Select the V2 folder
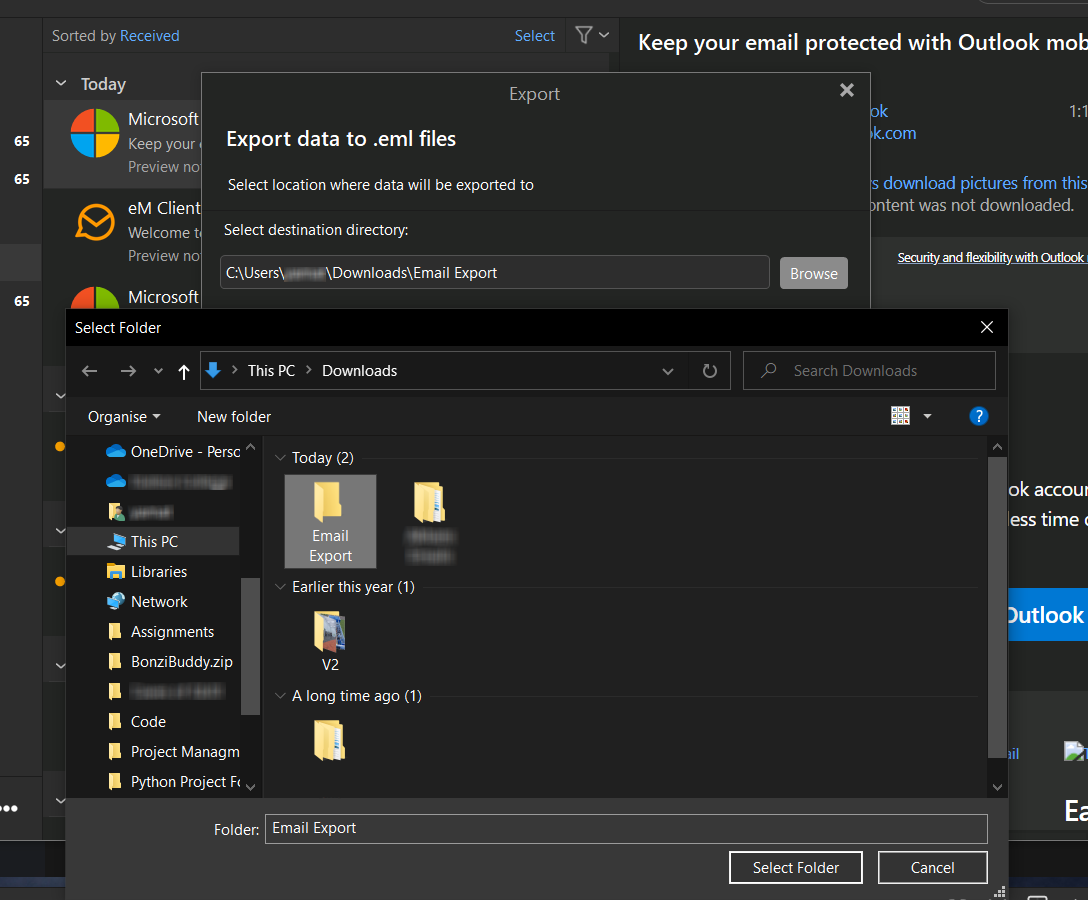The image size is (1088, 900). pyautogui.click(x=330, y=641)
